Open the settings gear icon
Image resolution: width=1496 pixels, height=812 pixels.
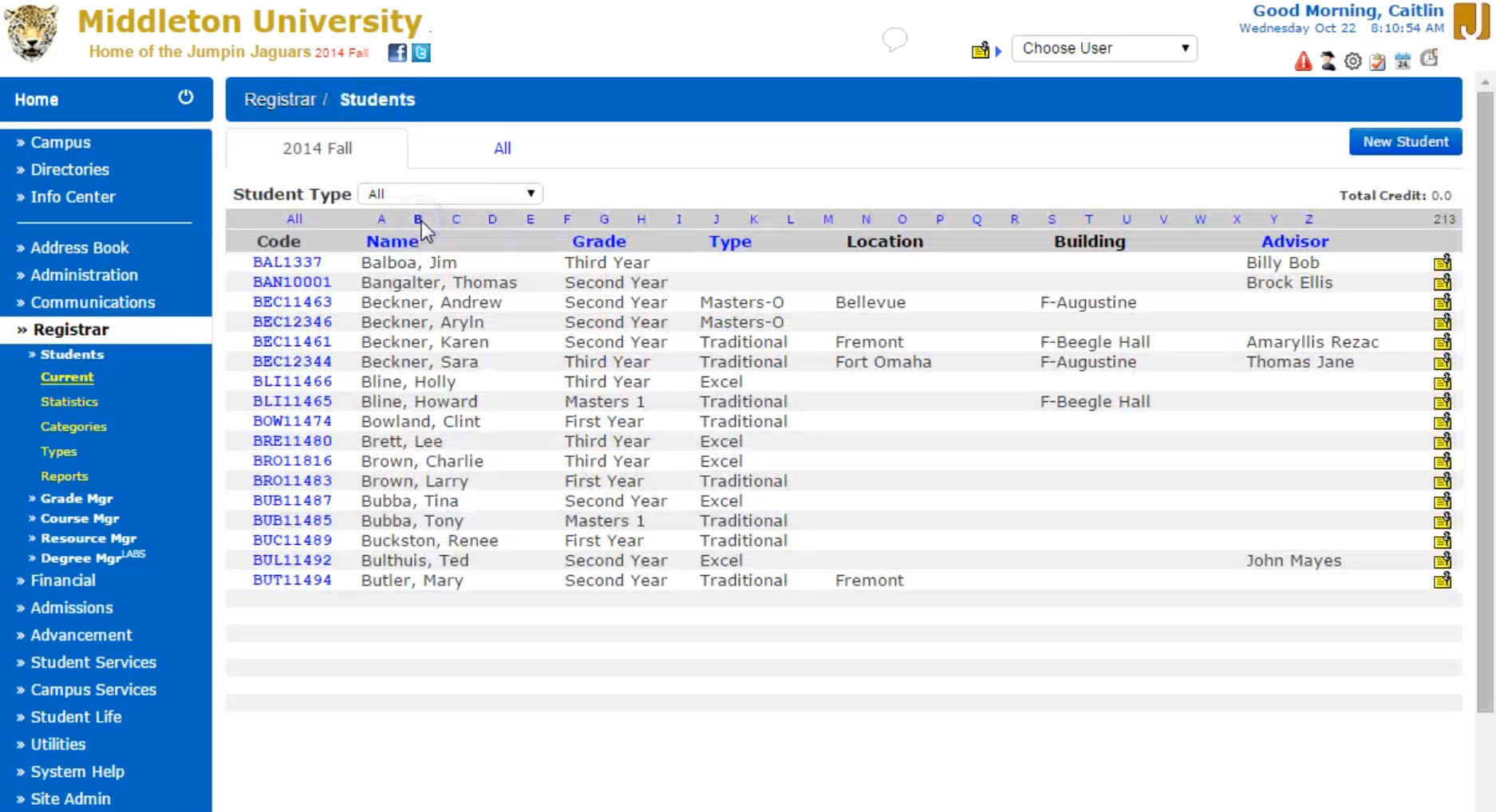tap(1352, 61)
